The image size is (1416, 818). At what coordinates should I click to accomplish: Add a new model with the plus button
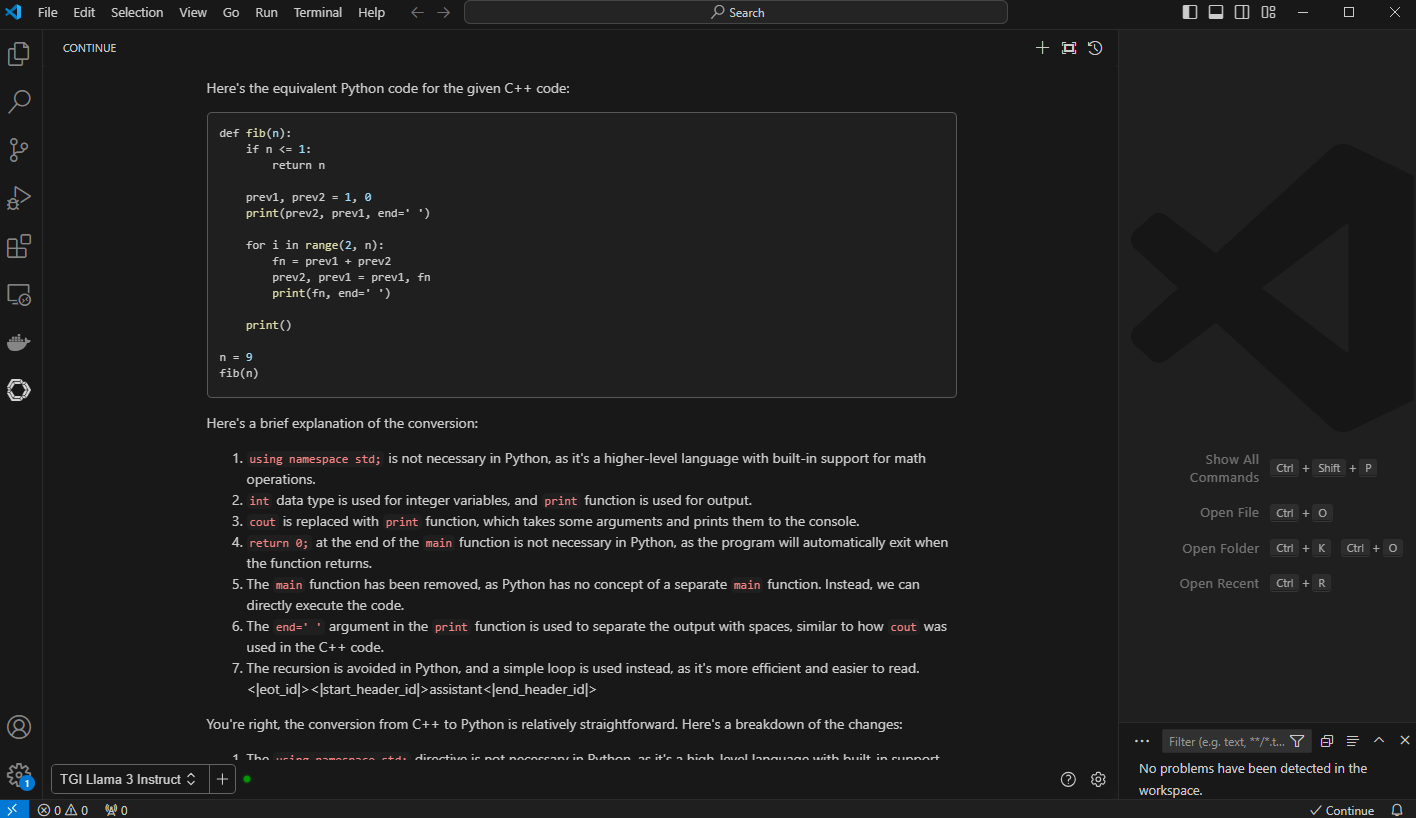point(222,779)
